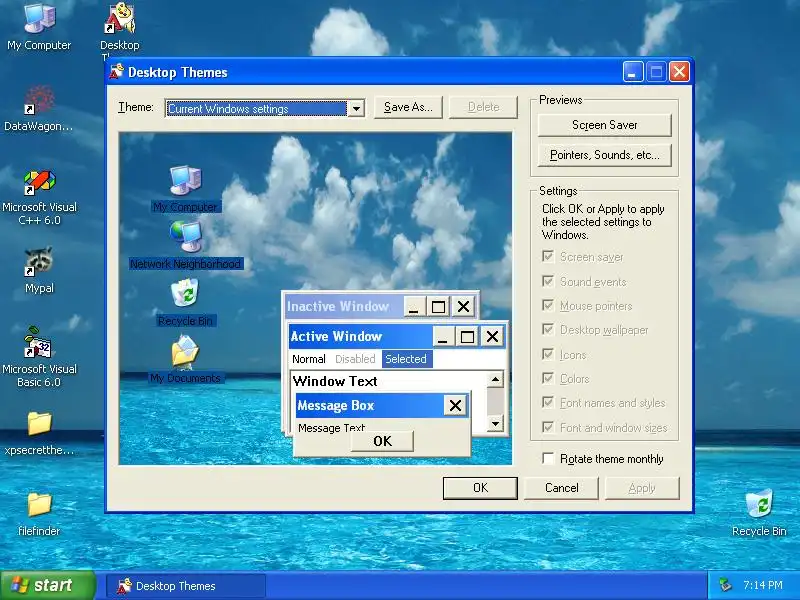This screenshot has height=600, width=800.
Task: Click the system tray network icon
Action: click(x=725, y=585)
